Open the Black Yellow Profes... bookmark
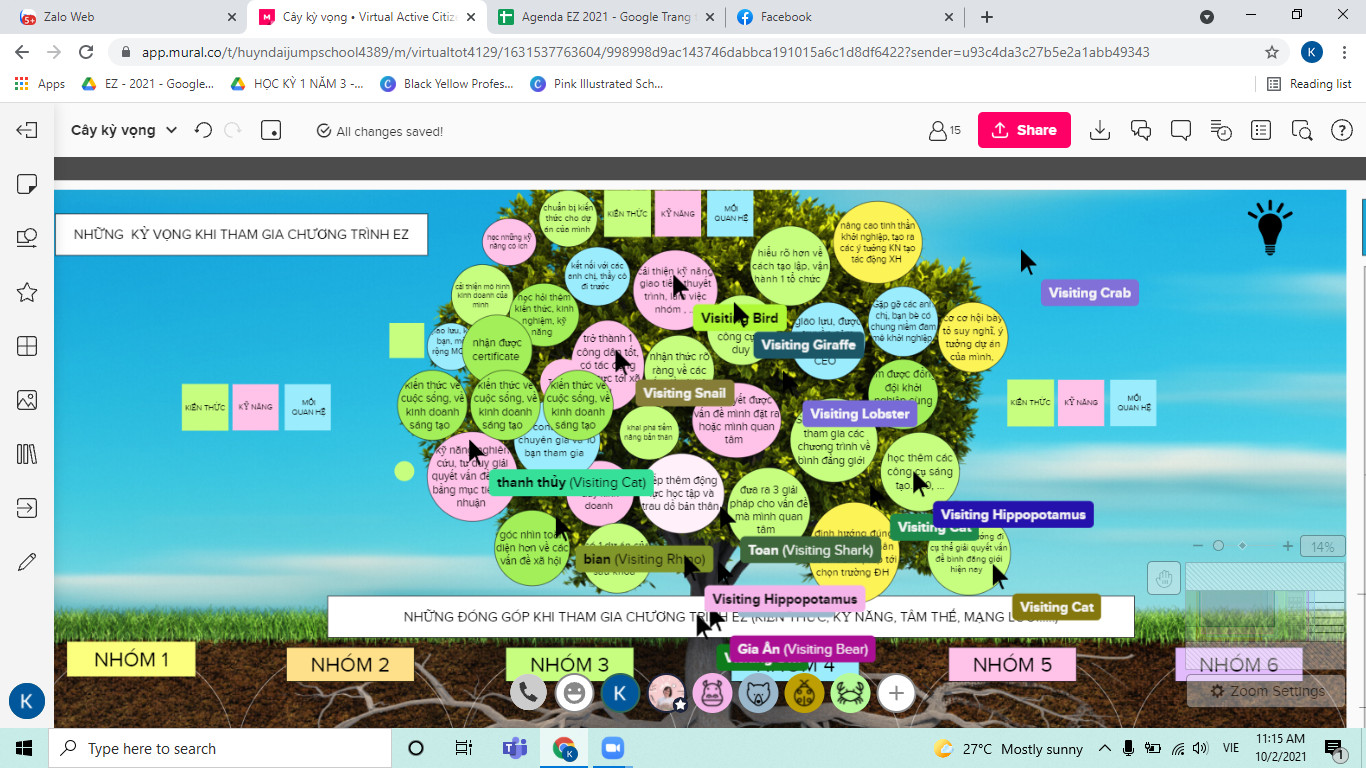Viewport: 1366px width, 768px height. click(x=447, y=84)
